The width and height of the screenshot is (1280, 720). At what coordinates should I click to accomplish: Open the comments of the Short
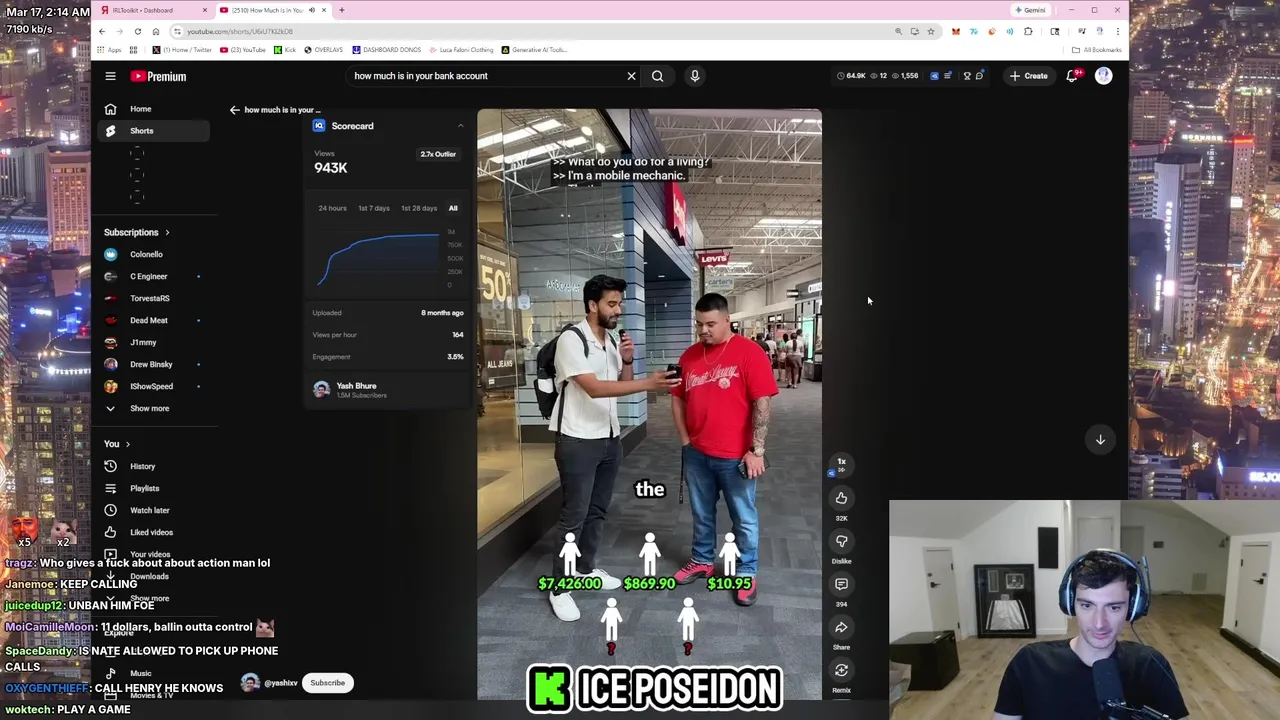coord(841,584)
